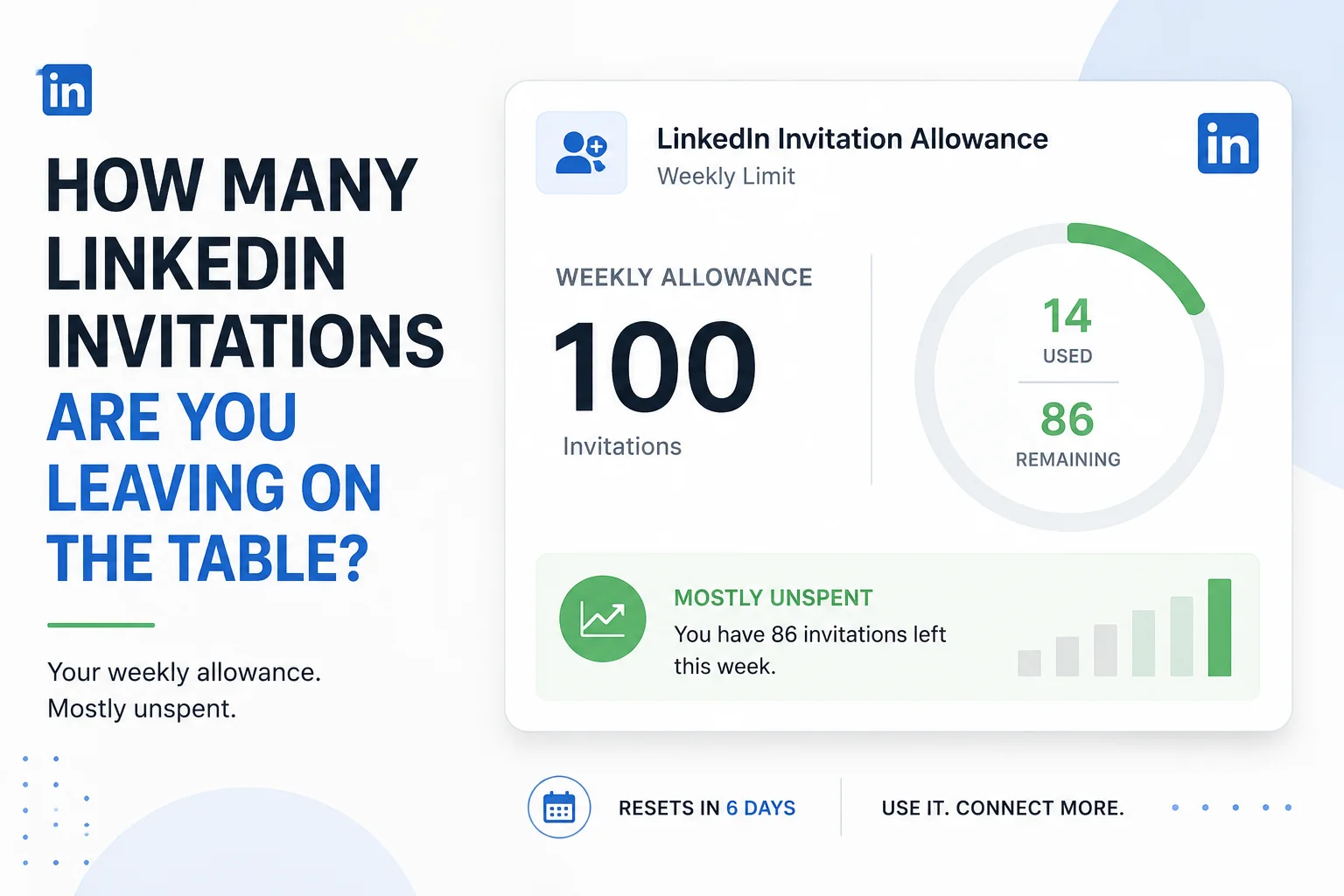Click the calendar icon beside Resets

pos(559,808)
